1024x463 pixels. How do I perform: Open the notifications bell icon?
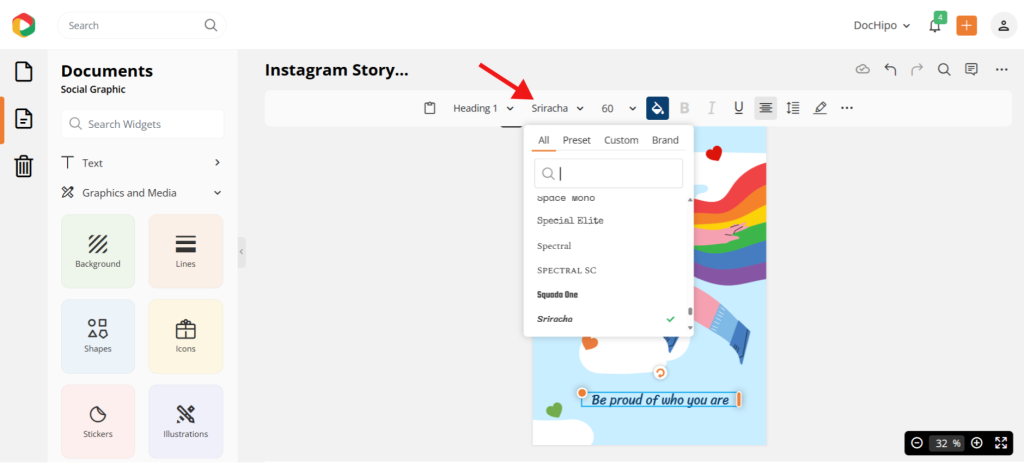click(x=935, y=26)
